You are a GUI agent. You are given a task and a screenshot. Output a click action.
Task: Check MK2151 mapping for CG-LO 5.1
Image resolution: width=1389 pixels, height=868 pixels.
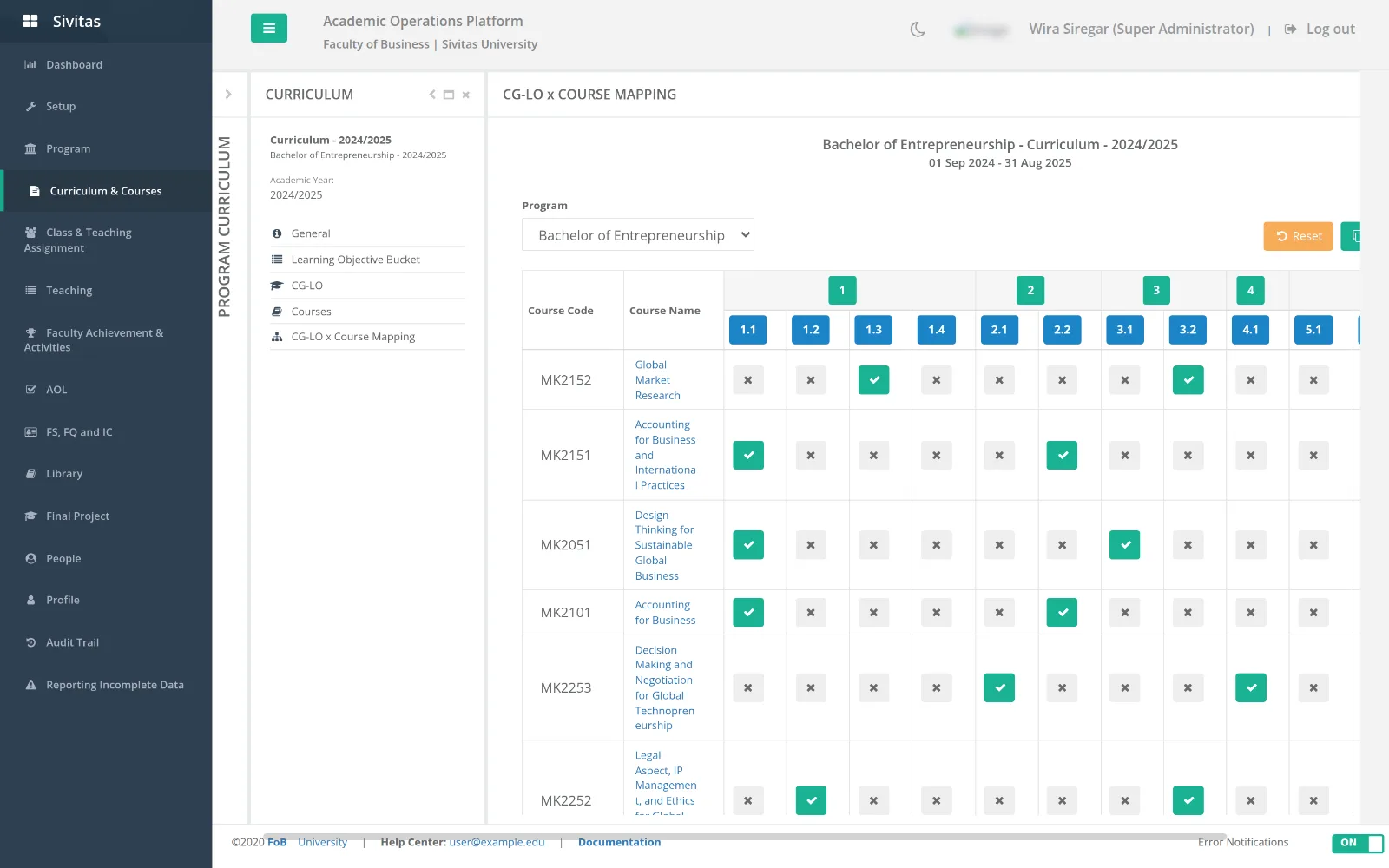coord(1313,456)
